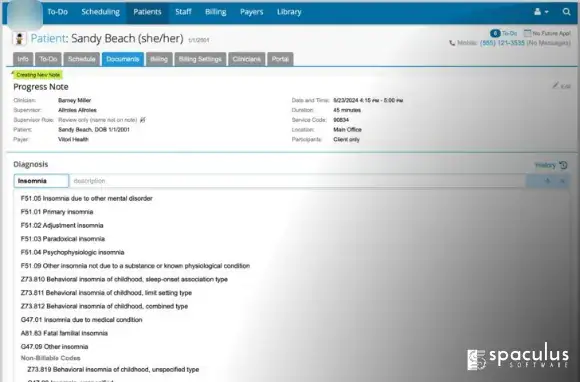The height and width of the screenshot is (382, 580).
Task: Open the Portal tab
Action: pos(280,59)
